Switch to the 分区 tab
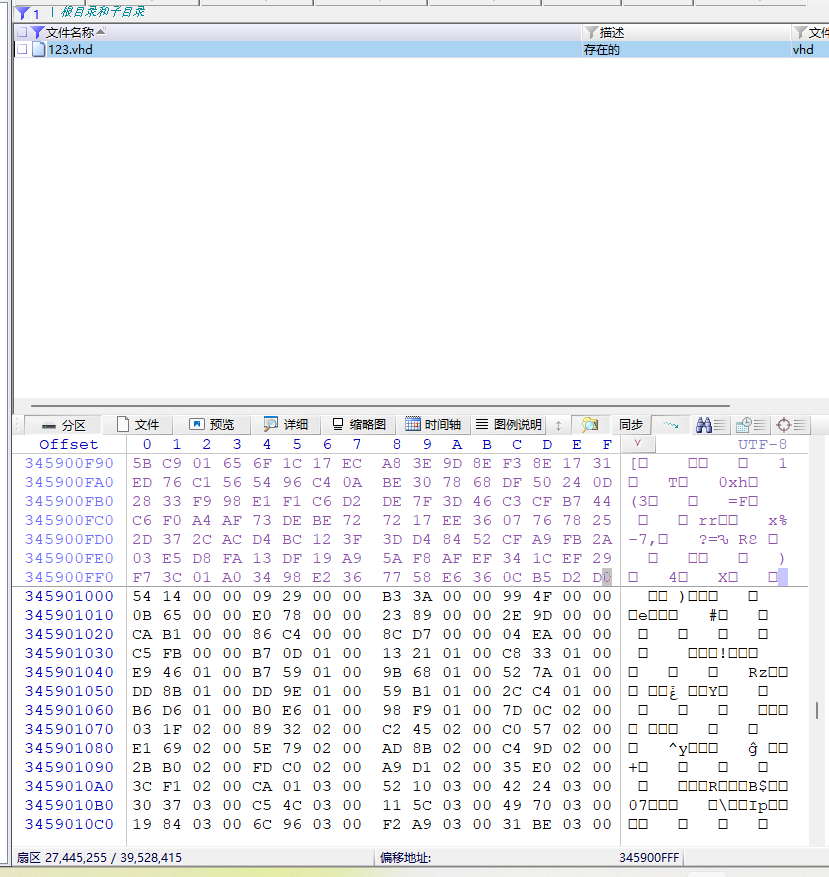The image size is (829, 877). 64,425
